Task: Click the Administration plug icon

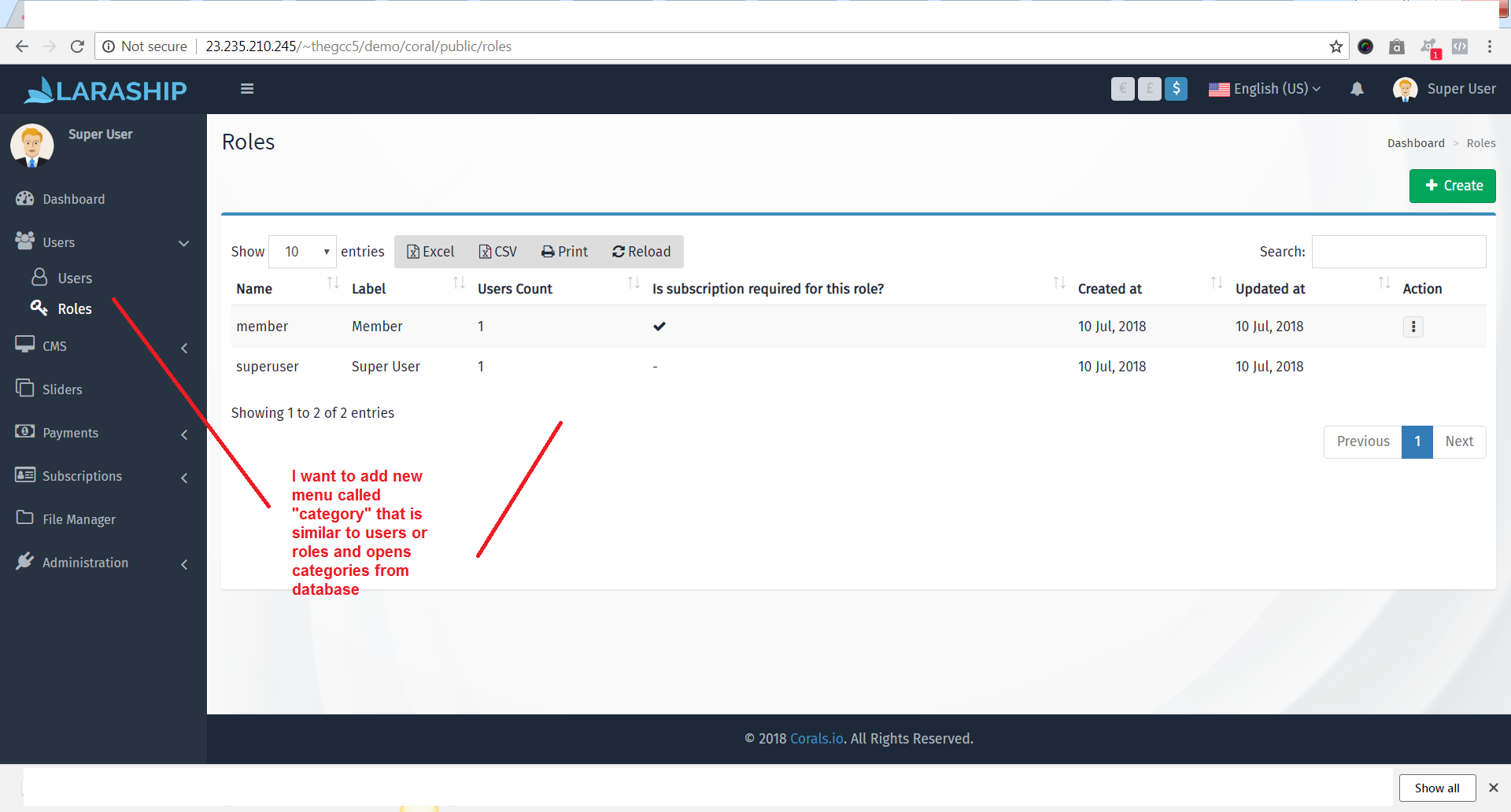Action: (x=25, y=561)
